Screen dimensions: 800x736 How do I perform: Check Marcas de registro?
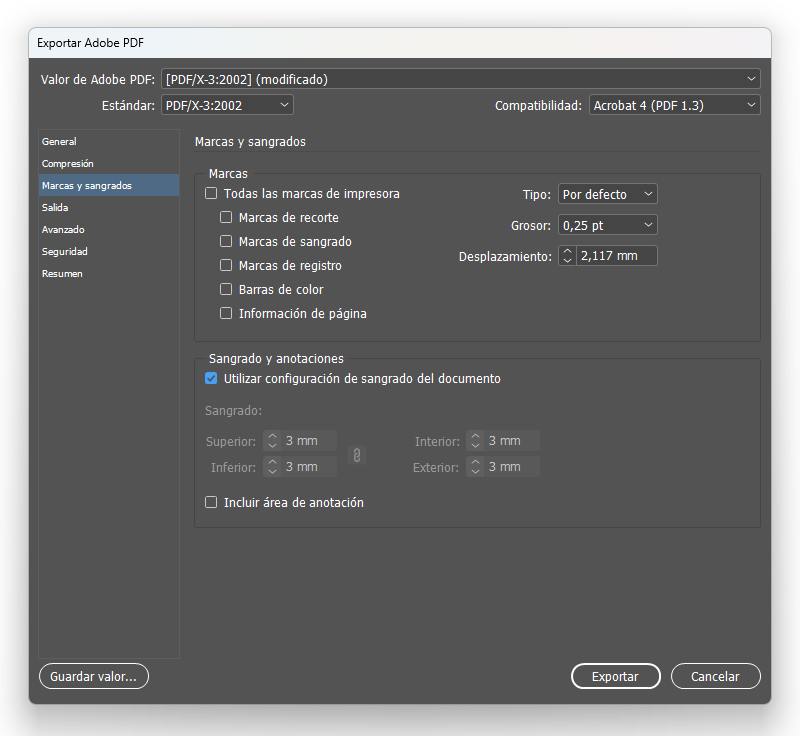(226, 265)
